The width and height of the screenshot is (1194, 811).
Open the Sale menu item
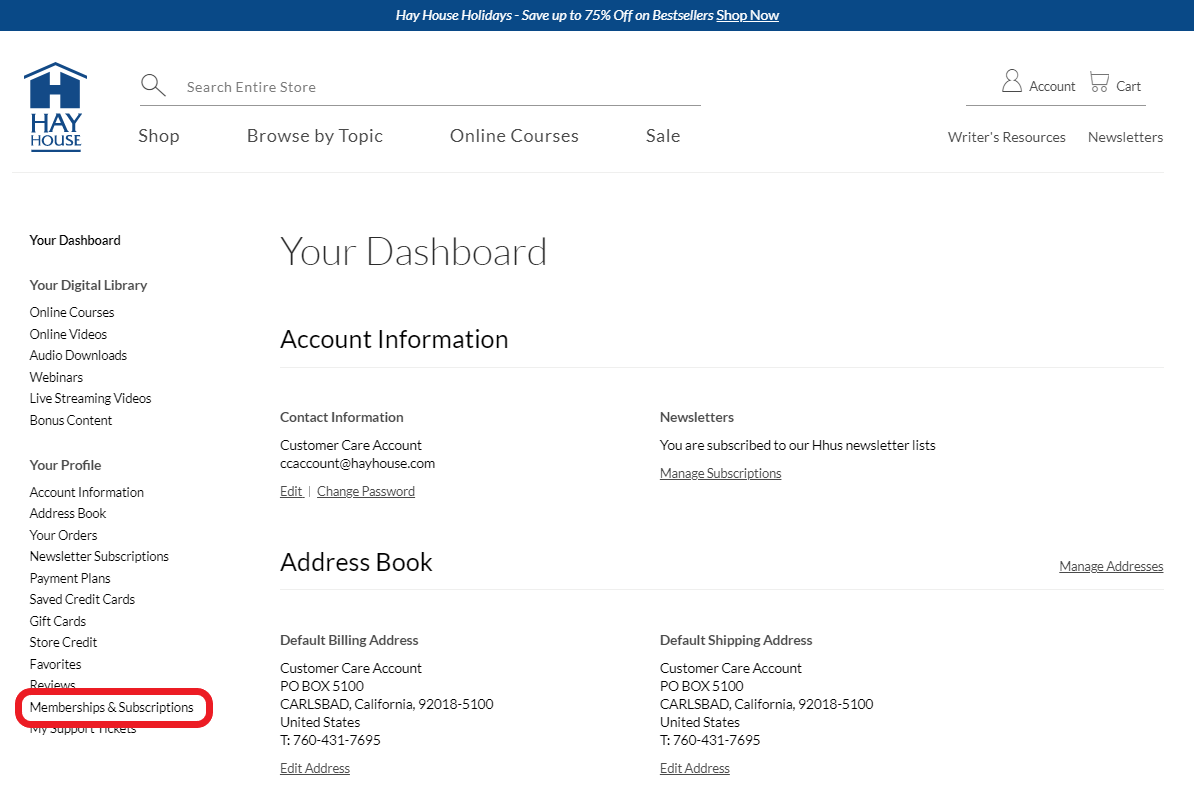coord(663,136)
